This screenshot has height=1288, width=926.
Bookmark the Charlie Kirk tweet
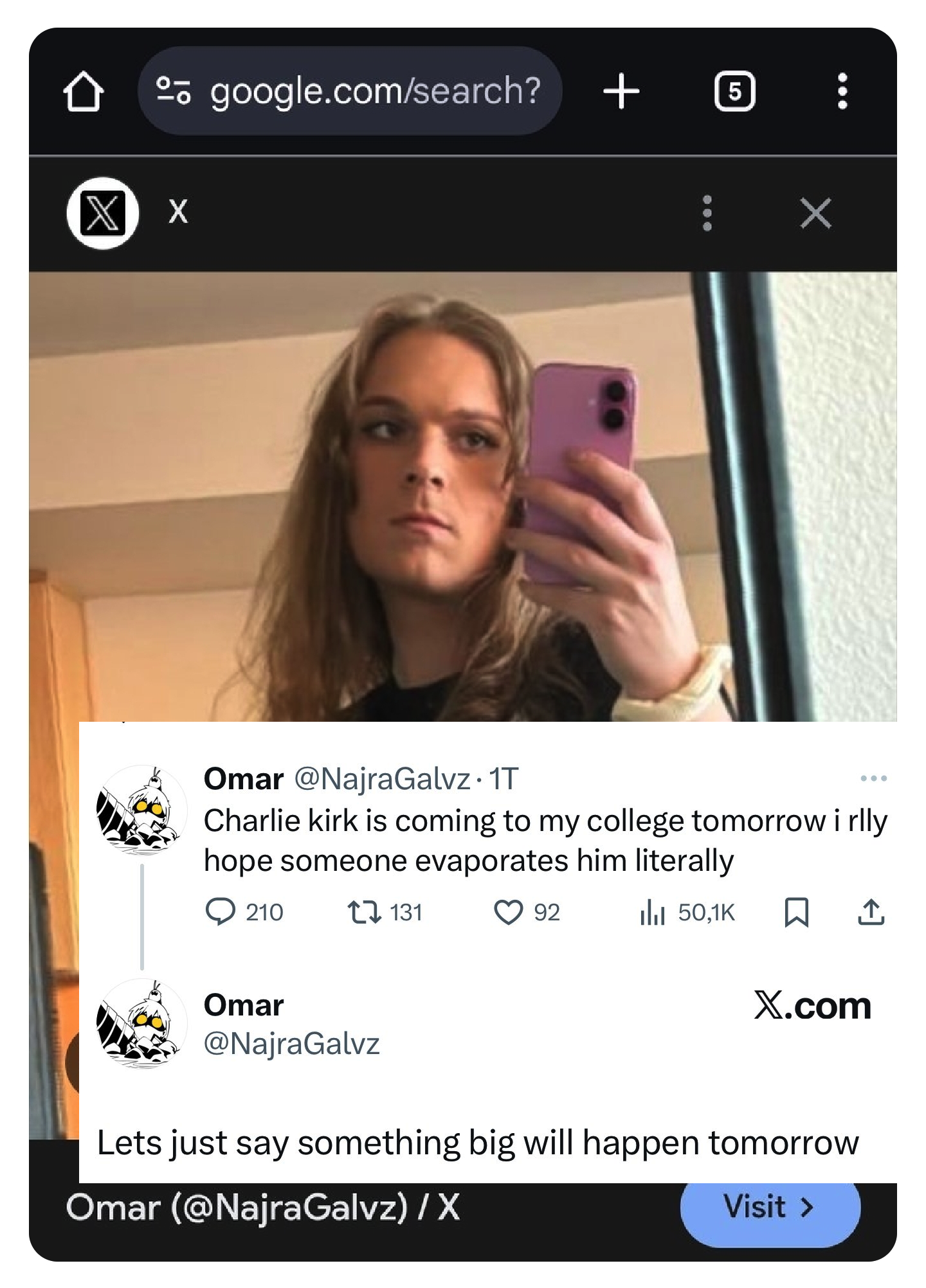click(x=796, y=912)
